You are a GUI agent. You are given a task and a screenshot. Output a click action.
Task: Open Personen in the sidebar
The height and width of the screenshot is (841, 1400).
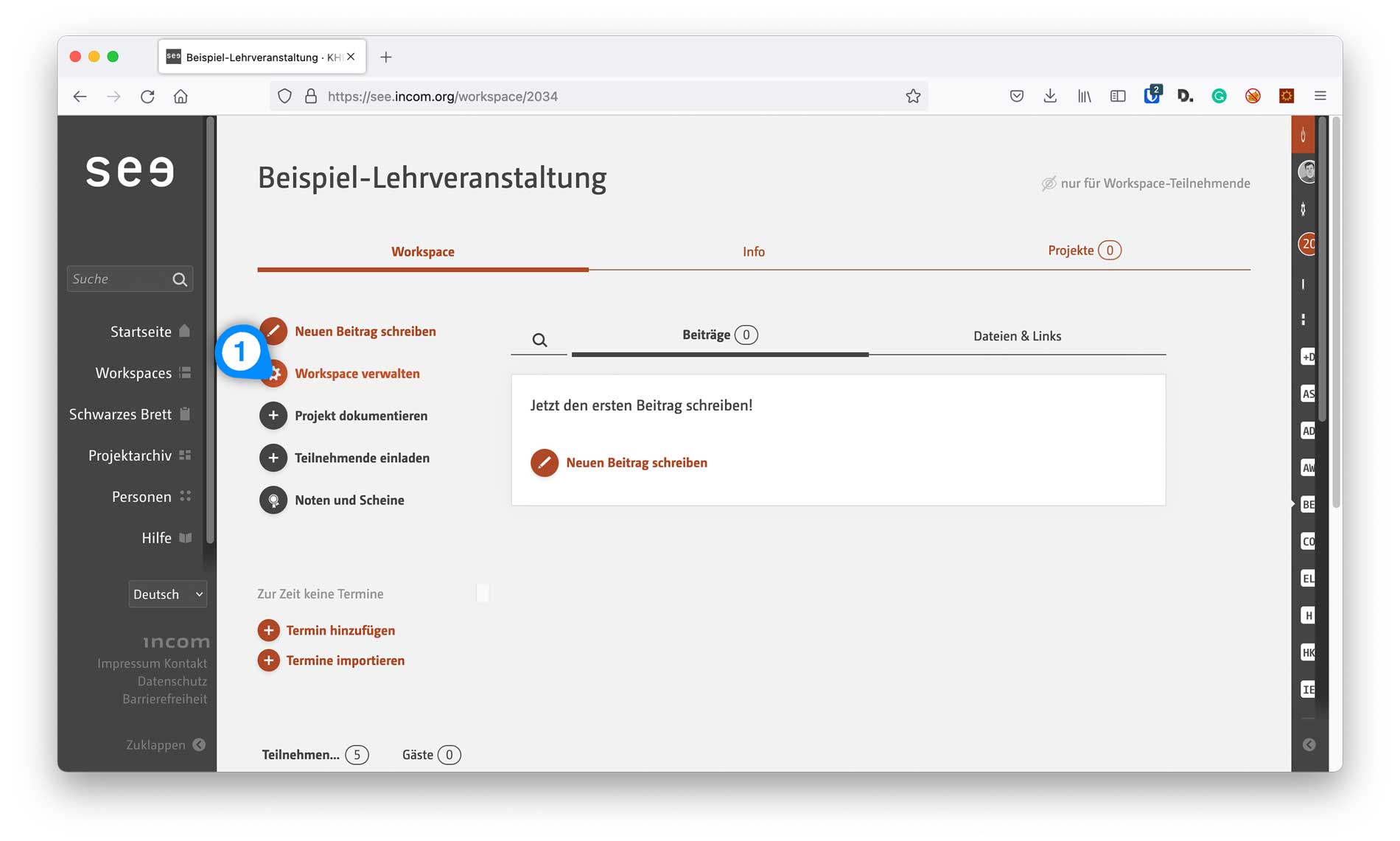[151, 497]
